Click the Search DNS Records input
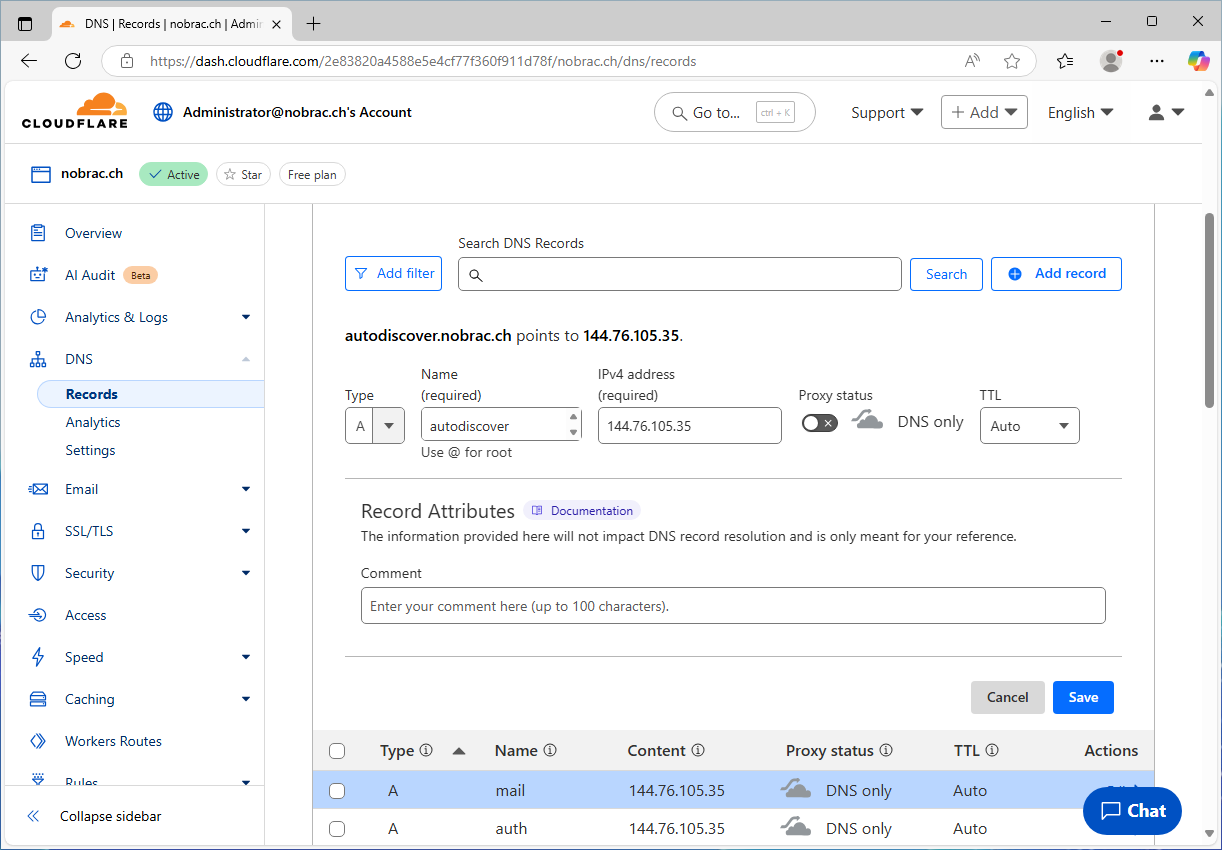The width and height of the screenshot is (1222, 850). (680, 274)
